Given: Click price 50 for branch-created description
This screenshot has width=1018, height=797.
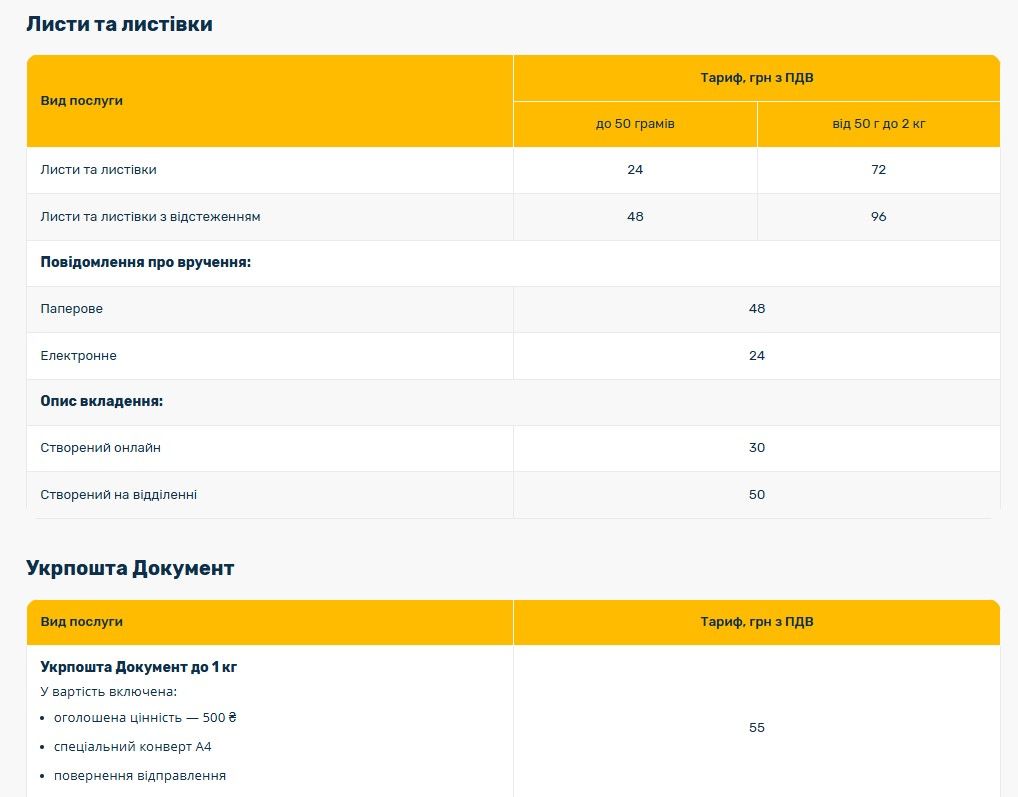Looking at the screenshot, I should click(x=756, y=494).
